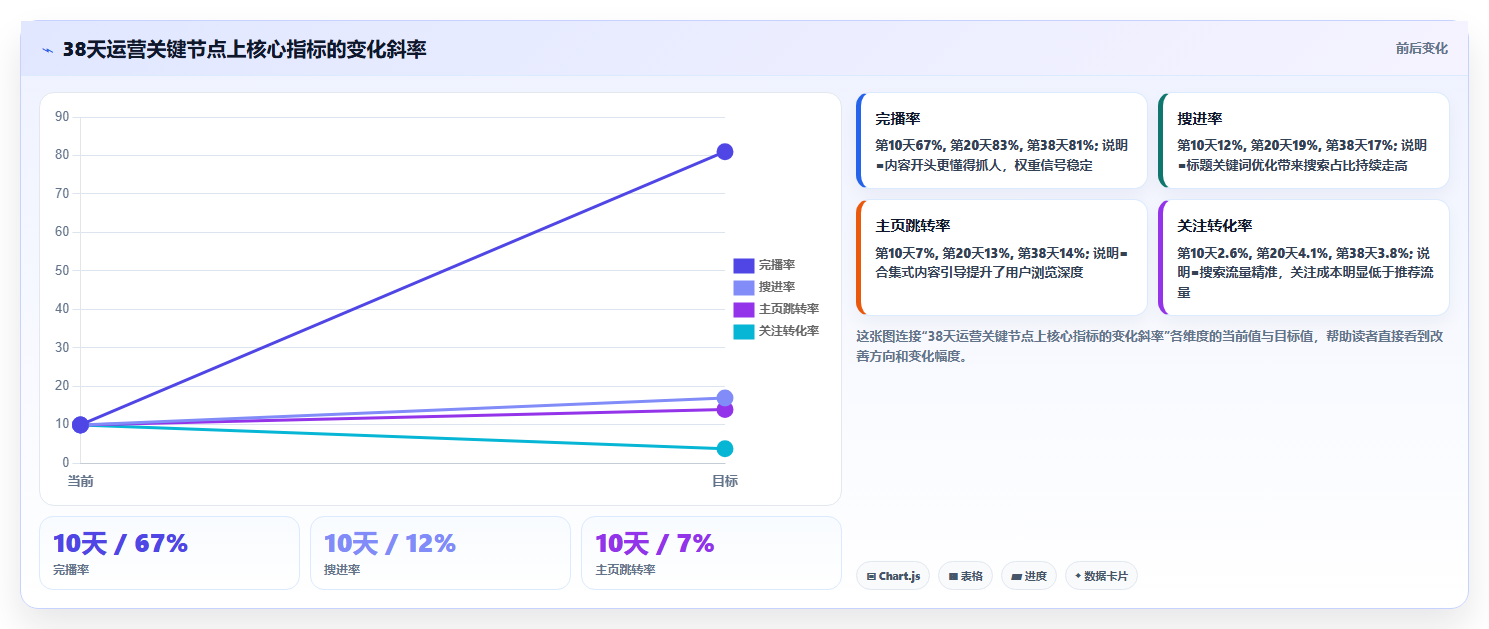1489x629 pixels.
Task: Click the Chart.js tag chip
Action: point(893,576)
